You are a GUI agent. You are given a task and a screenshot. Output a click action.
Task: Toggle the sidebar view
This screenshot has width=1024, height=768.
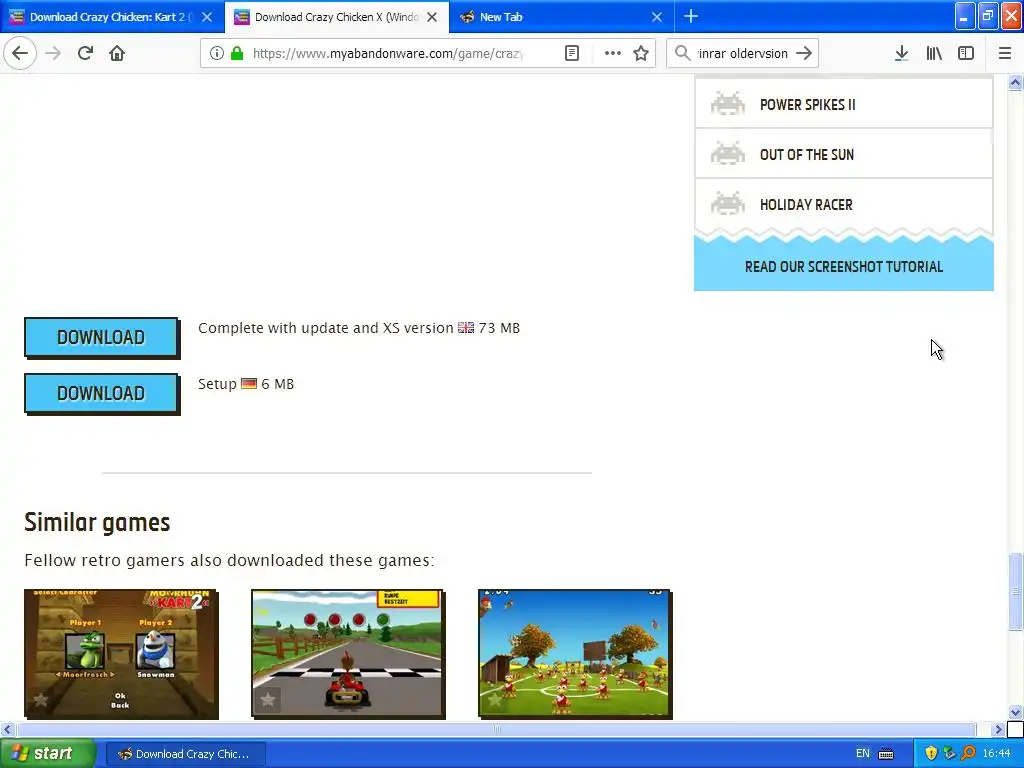click(966, 54)
